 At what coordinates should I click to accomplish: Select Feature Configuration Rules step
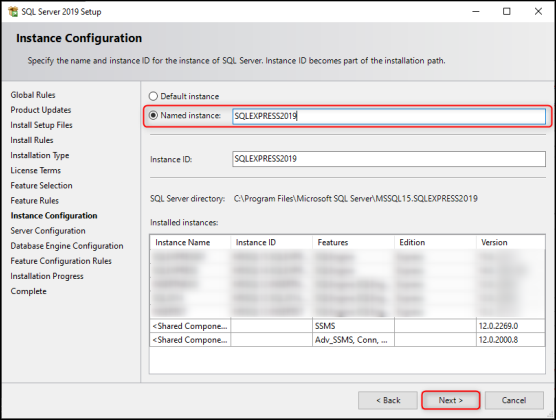click(61, 261)
